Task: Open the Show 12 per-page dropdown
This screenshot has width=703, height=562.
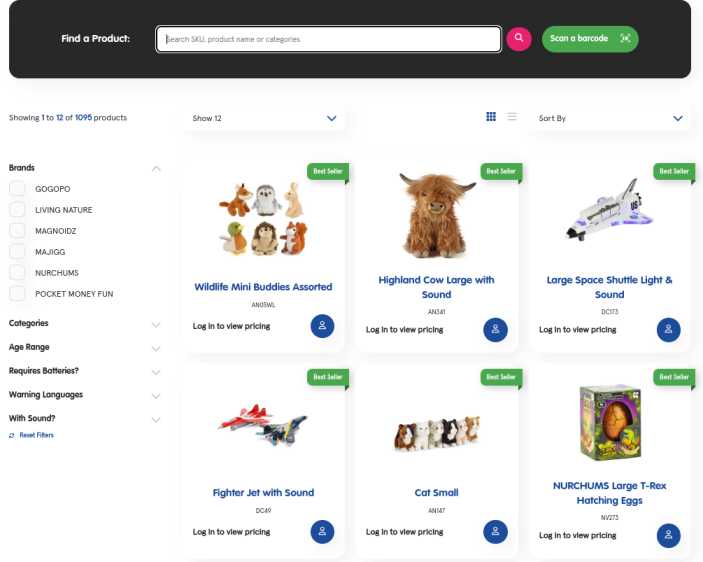Action: [x=264, y=118]
